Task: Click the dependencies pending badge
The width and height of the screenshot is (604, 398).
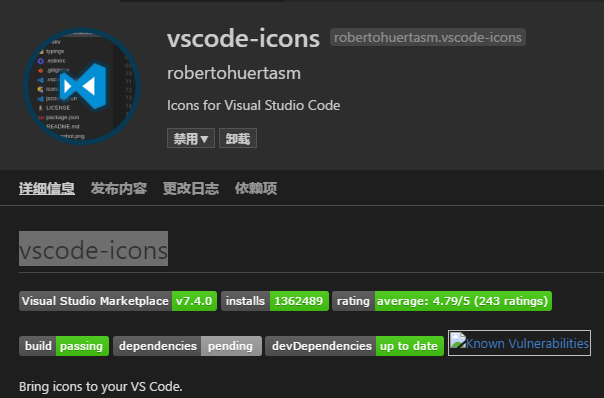Action: point(188,346)
